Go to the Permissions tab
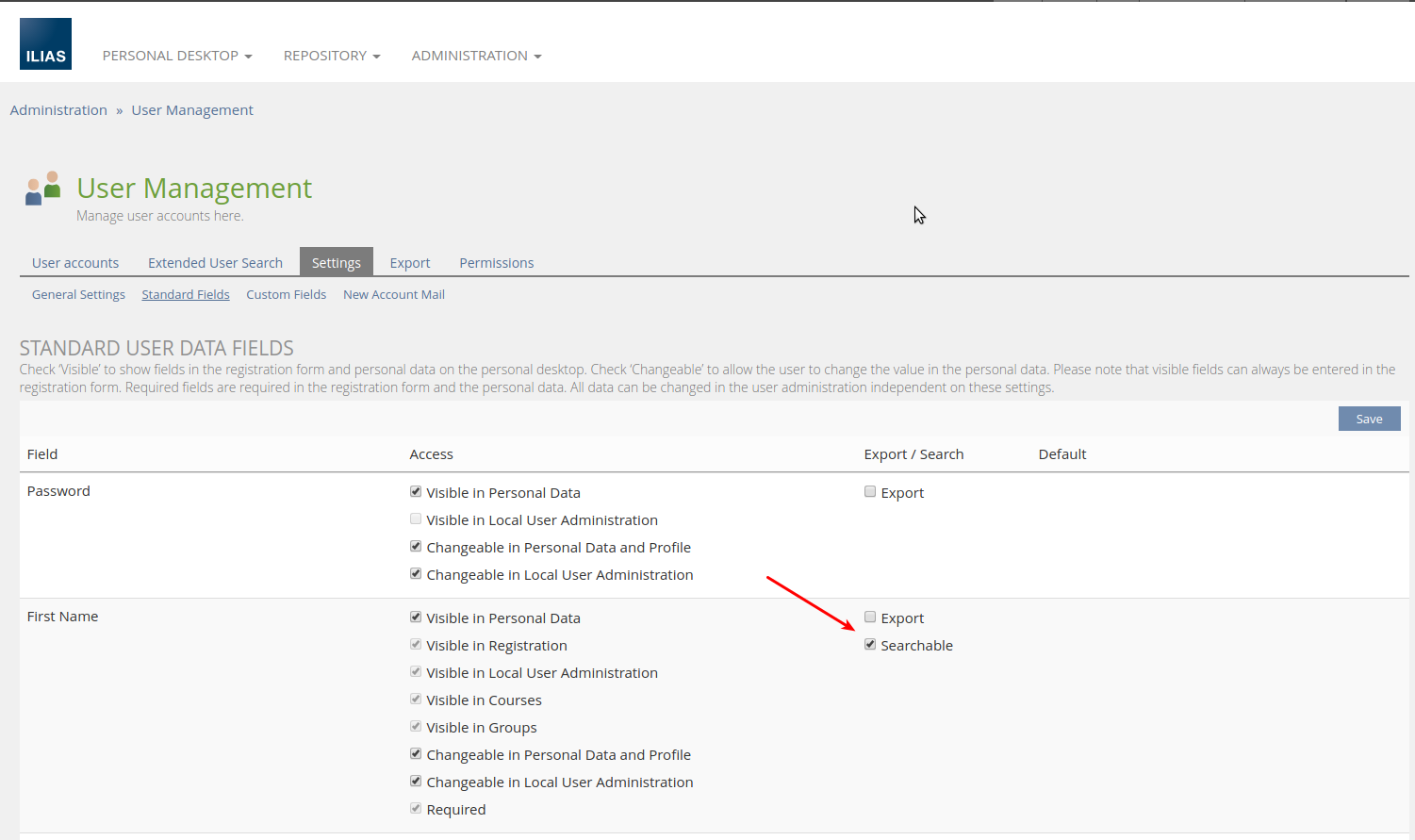1415x840 pixels. pyautogui.click(x=496, y=263)
